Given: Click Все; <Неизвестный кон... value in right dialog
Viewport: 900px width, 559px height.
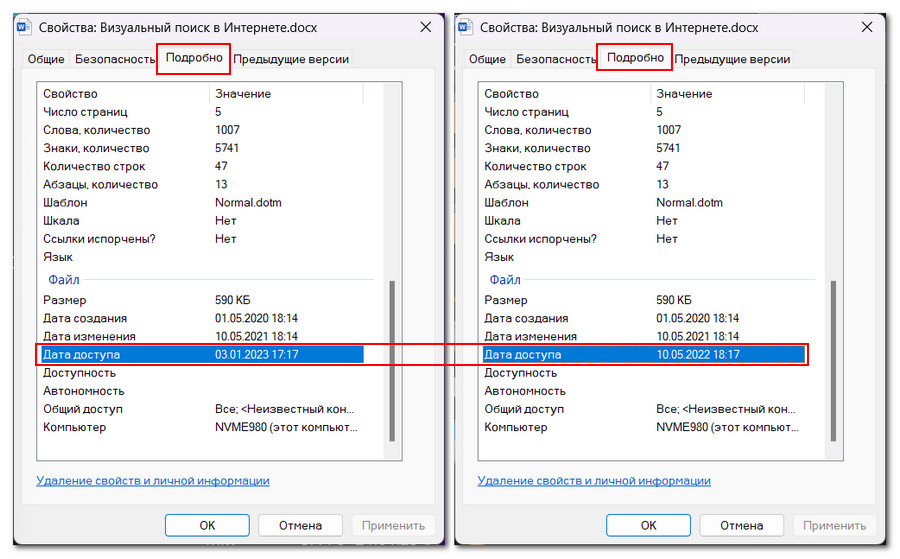Looking at the screenshot, I should (x=726, y=409).
